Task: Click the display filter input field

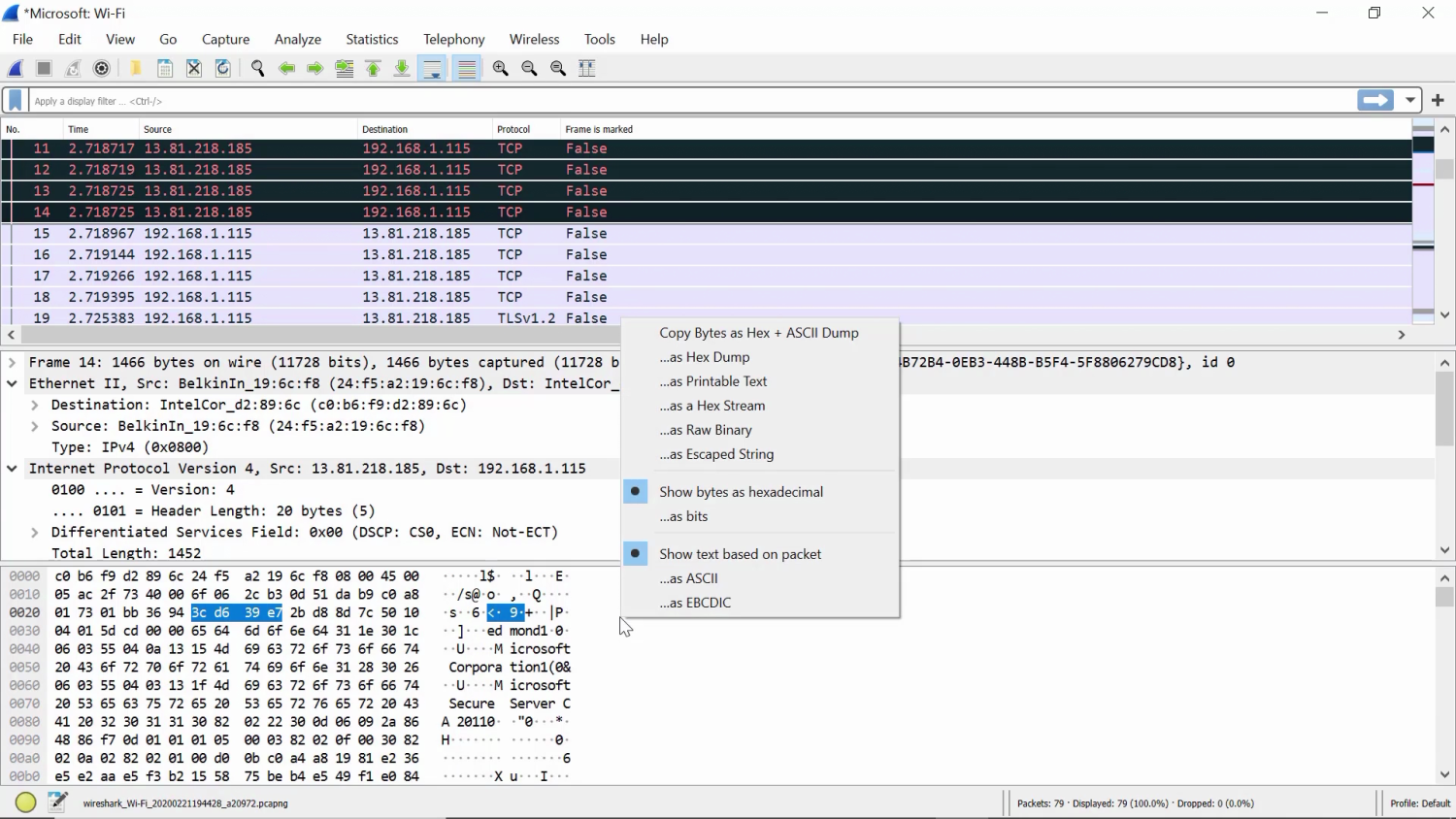Action: click(x=691, y=101)
